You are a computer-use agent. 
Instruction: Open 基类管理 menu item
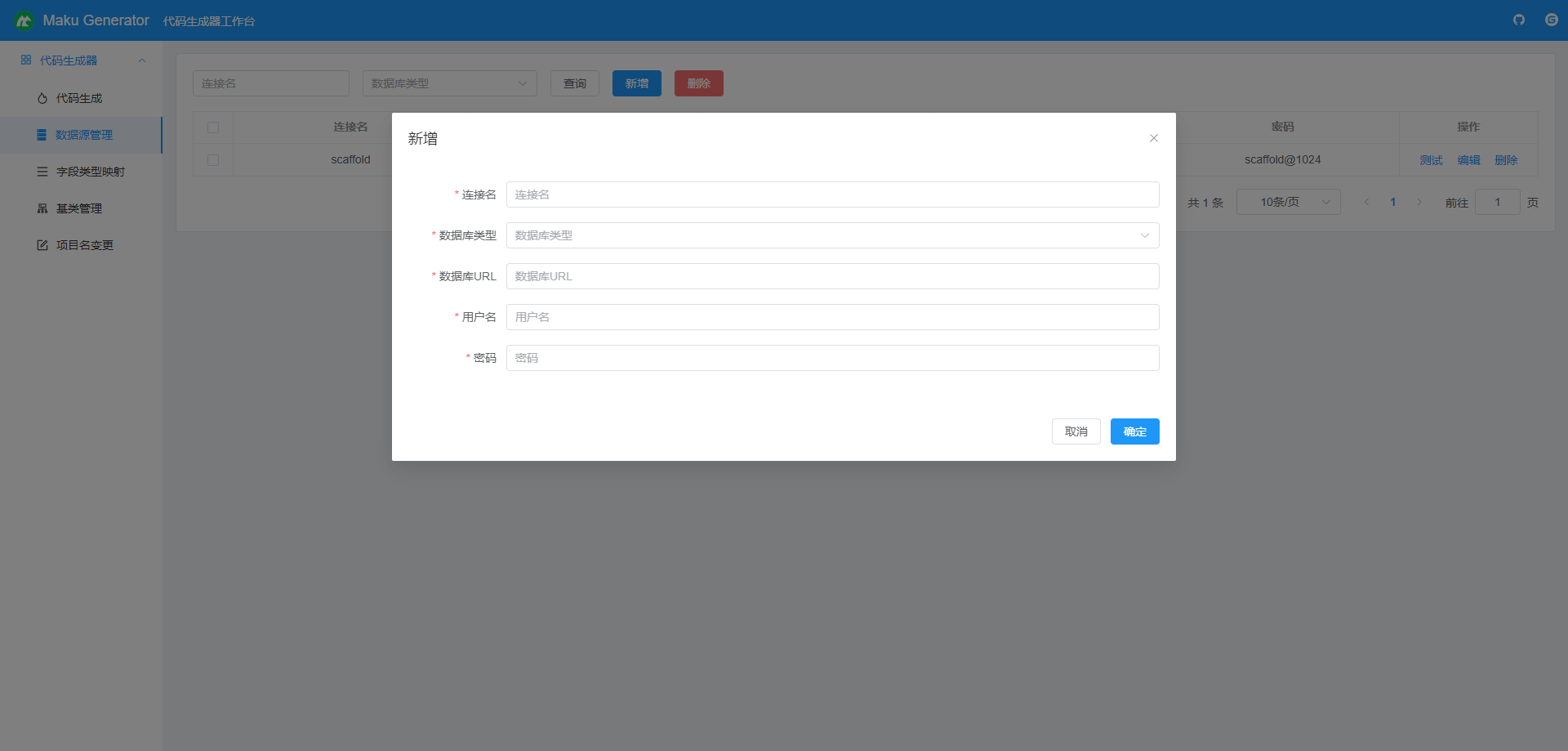click(x=81, y=208)
